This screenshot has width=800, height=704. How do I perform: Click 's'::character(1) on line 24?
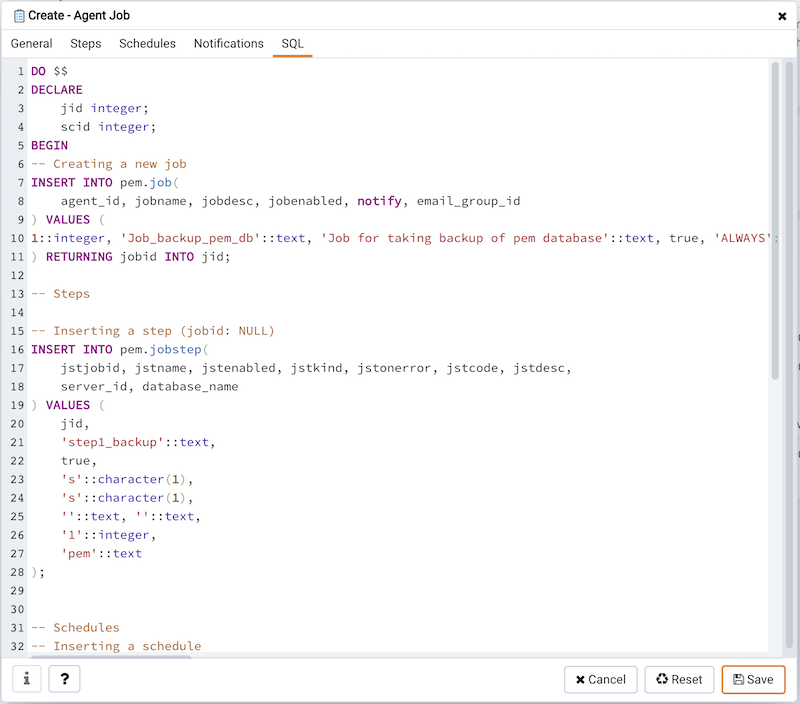click(x=127, y=498)
